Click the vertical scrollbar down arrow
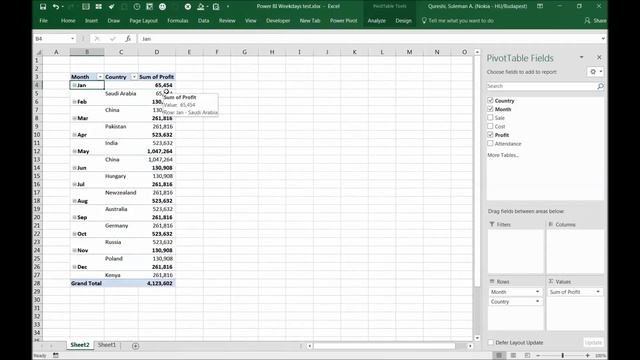The image size is (640, 360). pos(477,338)
